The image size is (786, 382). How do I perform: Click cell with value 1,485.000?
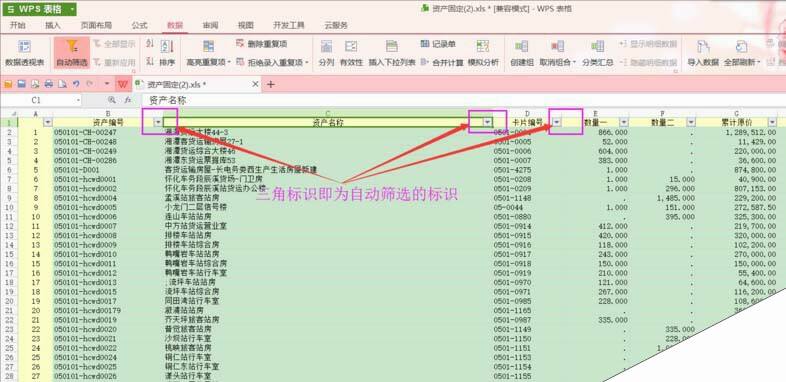coord(663,198)
